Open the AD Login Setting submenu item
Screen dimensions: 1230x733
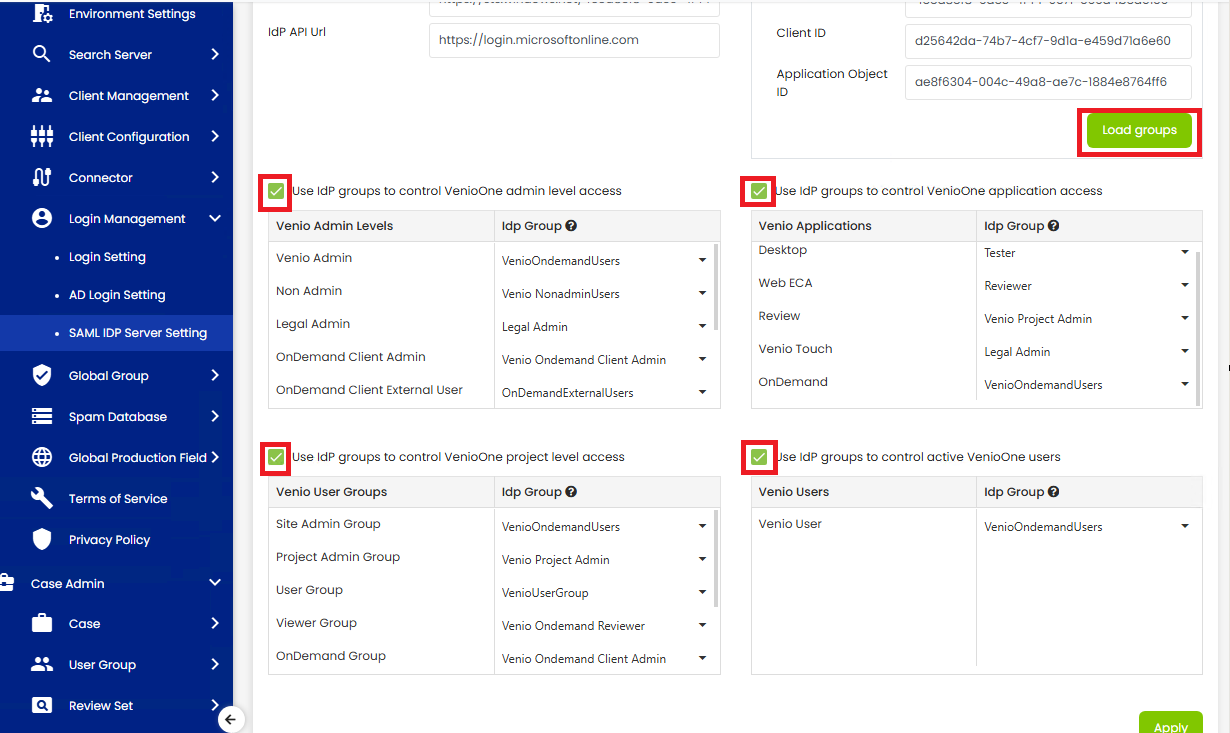coord(117,295)
